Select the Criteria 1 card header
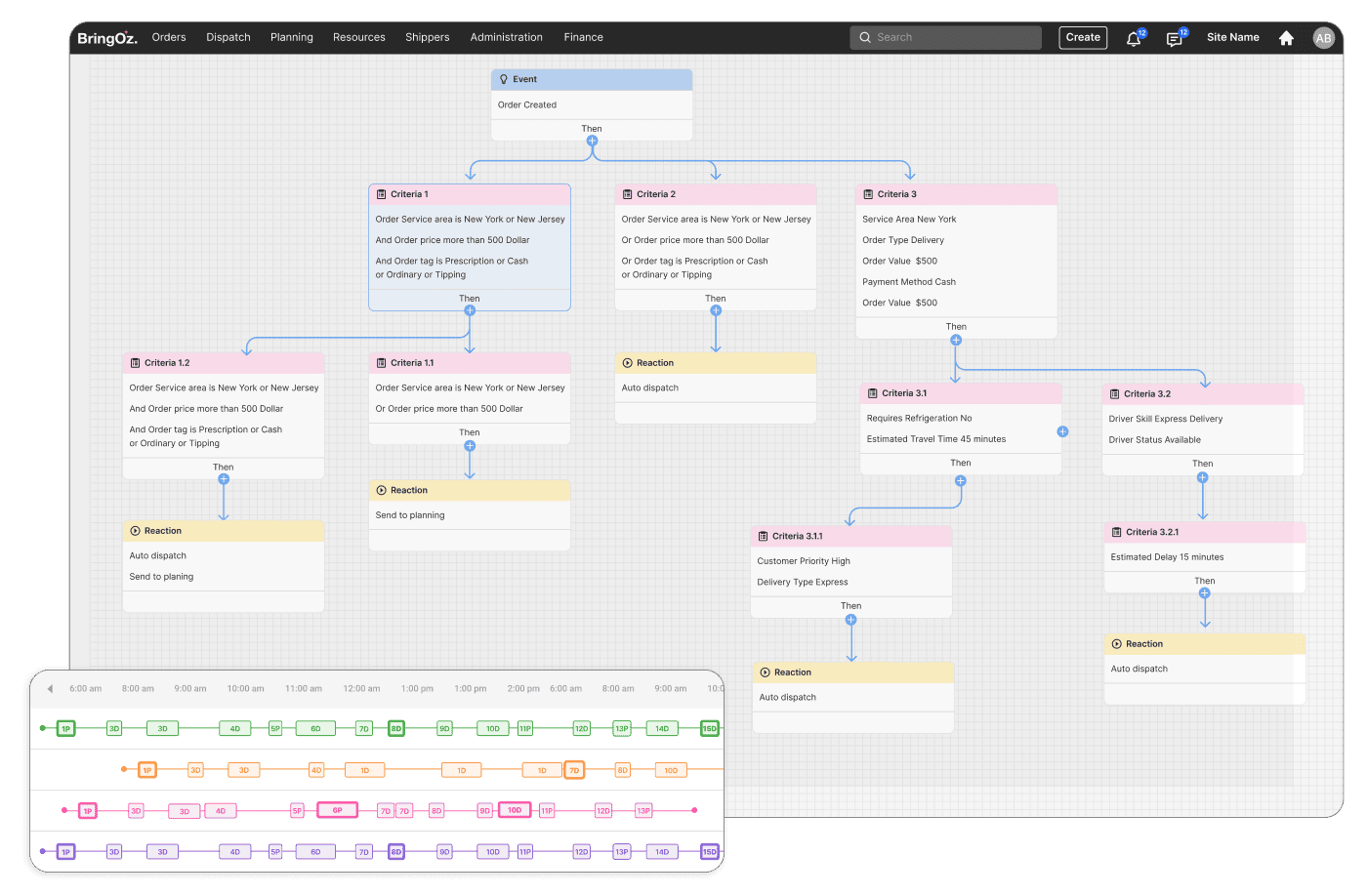Image resolution: width=1367 pixels, height=896 pixels. 470,194
